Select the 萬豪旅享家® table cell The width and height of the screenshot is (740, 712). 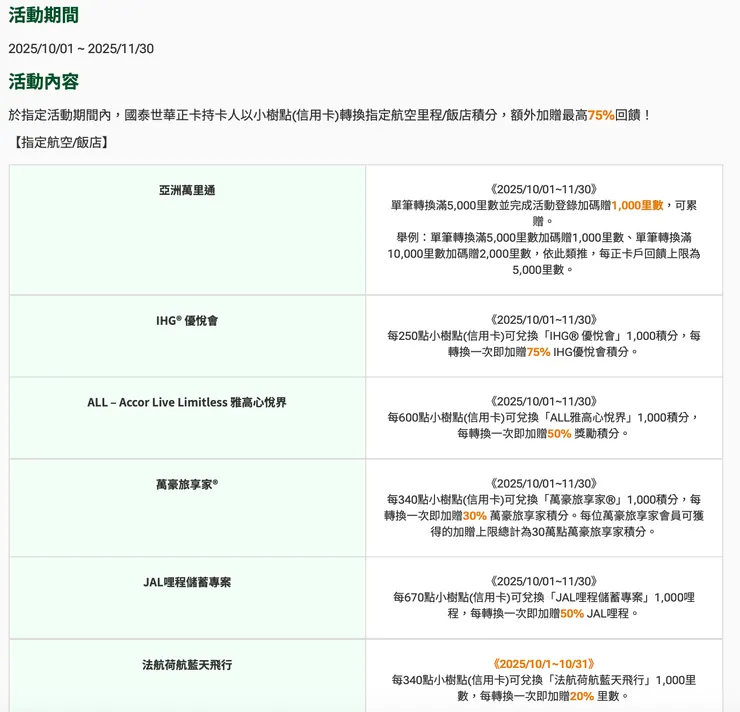click(187, 508)
